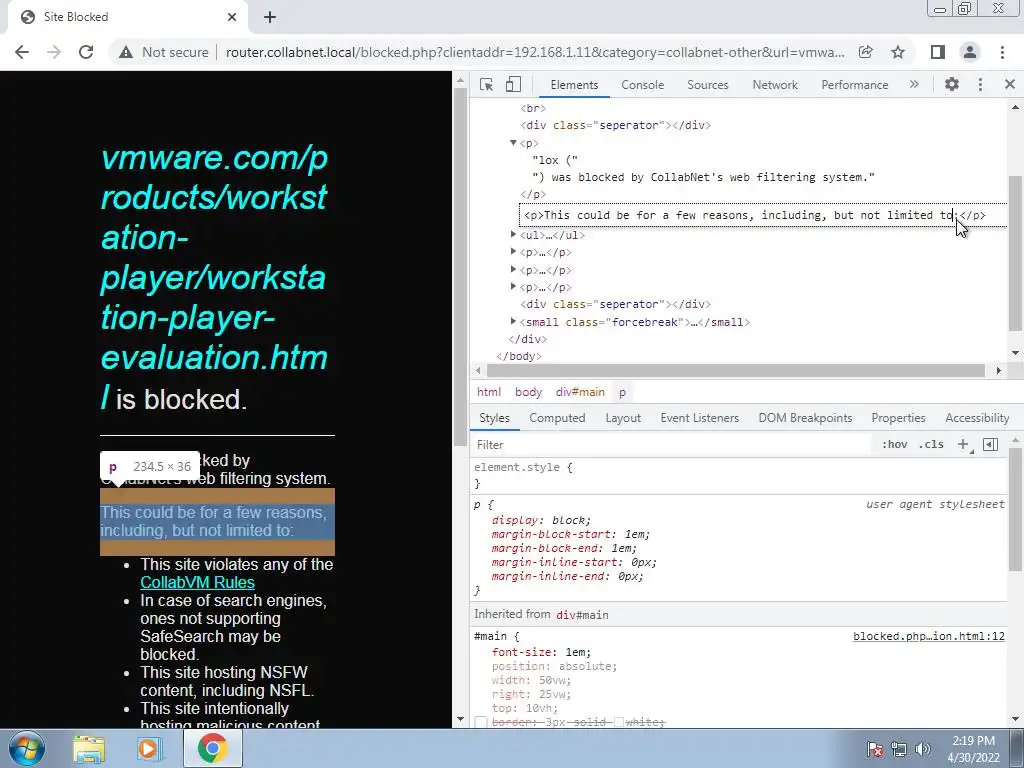1024x768 pixels.
Task: Open the Properties pane tab
Action: [x=898, y=418]
